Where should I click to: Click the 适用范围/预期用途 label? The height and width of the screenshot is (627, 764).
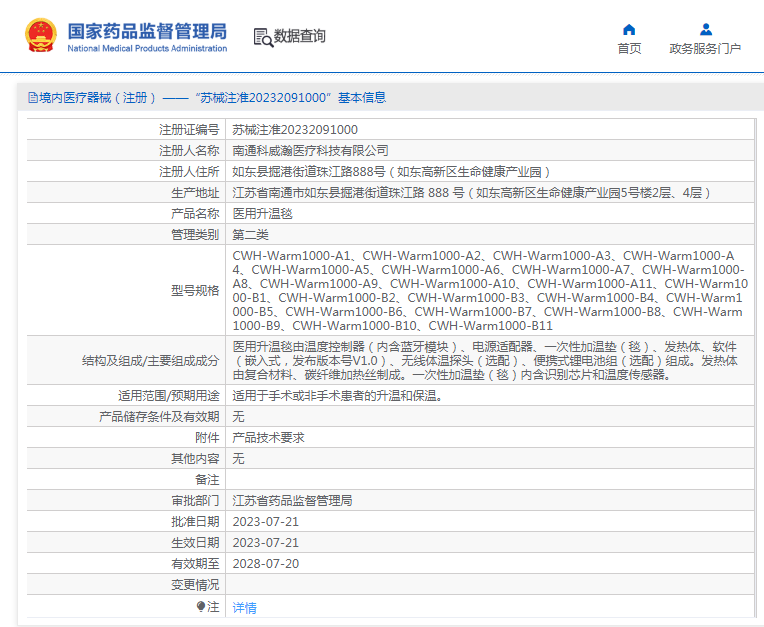tap(169, 396)
